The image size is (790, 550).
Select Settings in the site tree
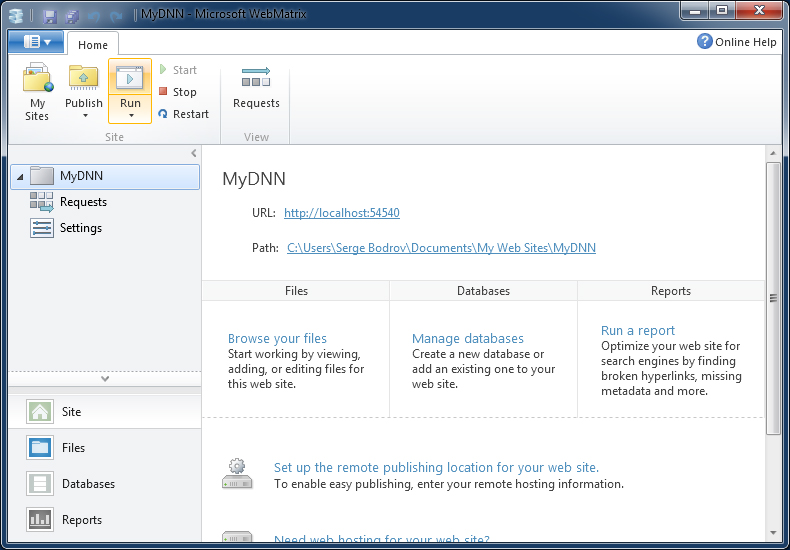click(81, 228)
